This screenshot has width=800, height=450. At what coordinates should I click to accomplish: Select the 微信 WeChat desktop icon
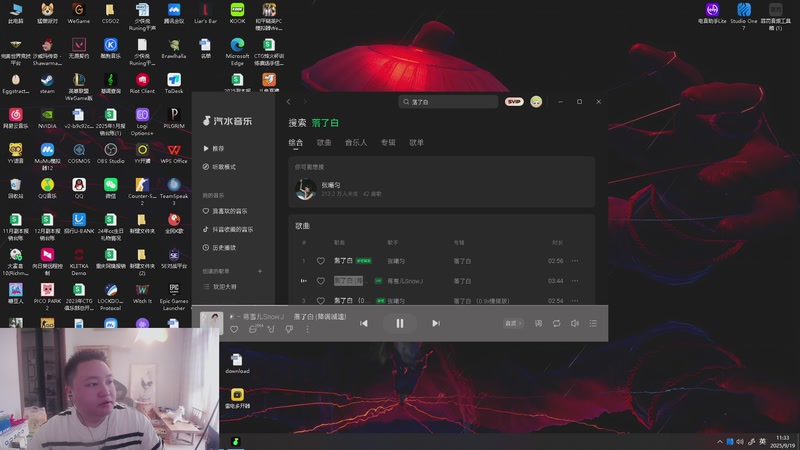click(110, 188)
